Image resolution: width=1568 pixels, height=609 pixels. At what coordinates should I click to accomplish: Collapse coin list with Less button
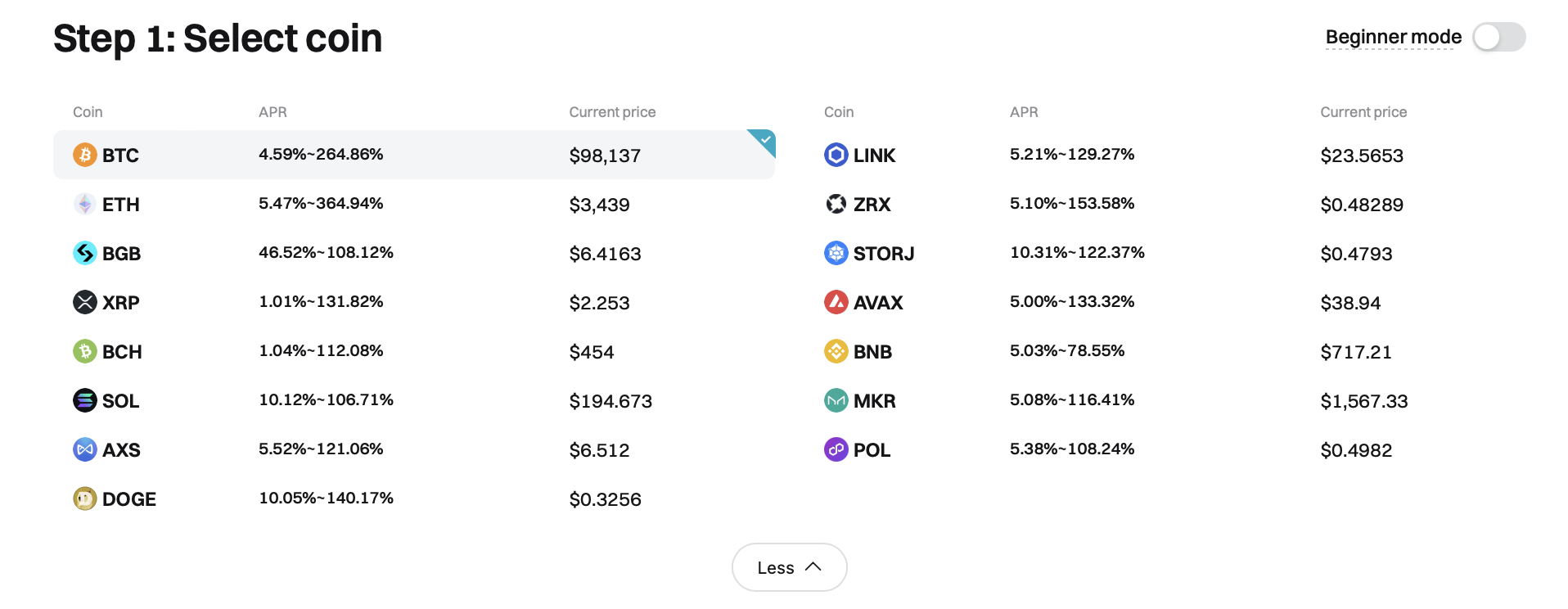(790, 567)
